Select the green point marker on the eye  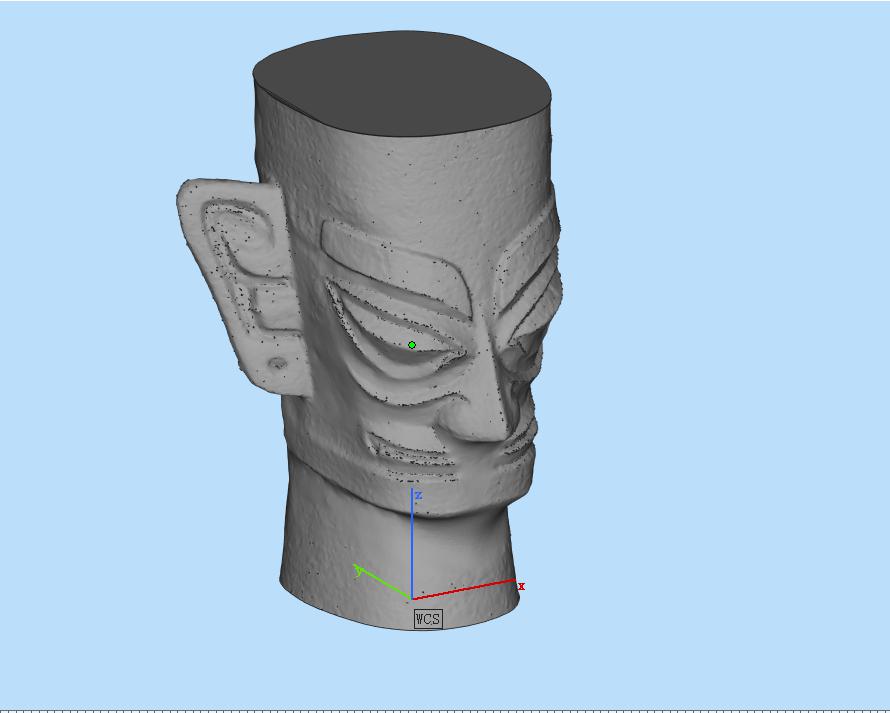coord(412,345)
